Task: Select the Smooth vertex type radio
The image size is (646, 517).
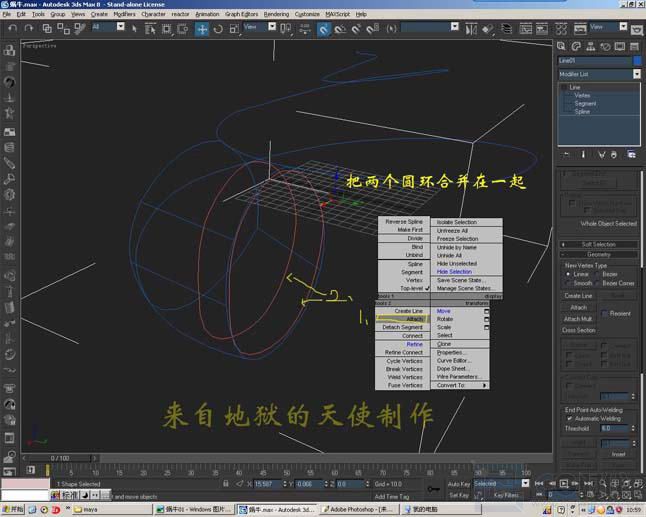Action: tap(568, 283)
